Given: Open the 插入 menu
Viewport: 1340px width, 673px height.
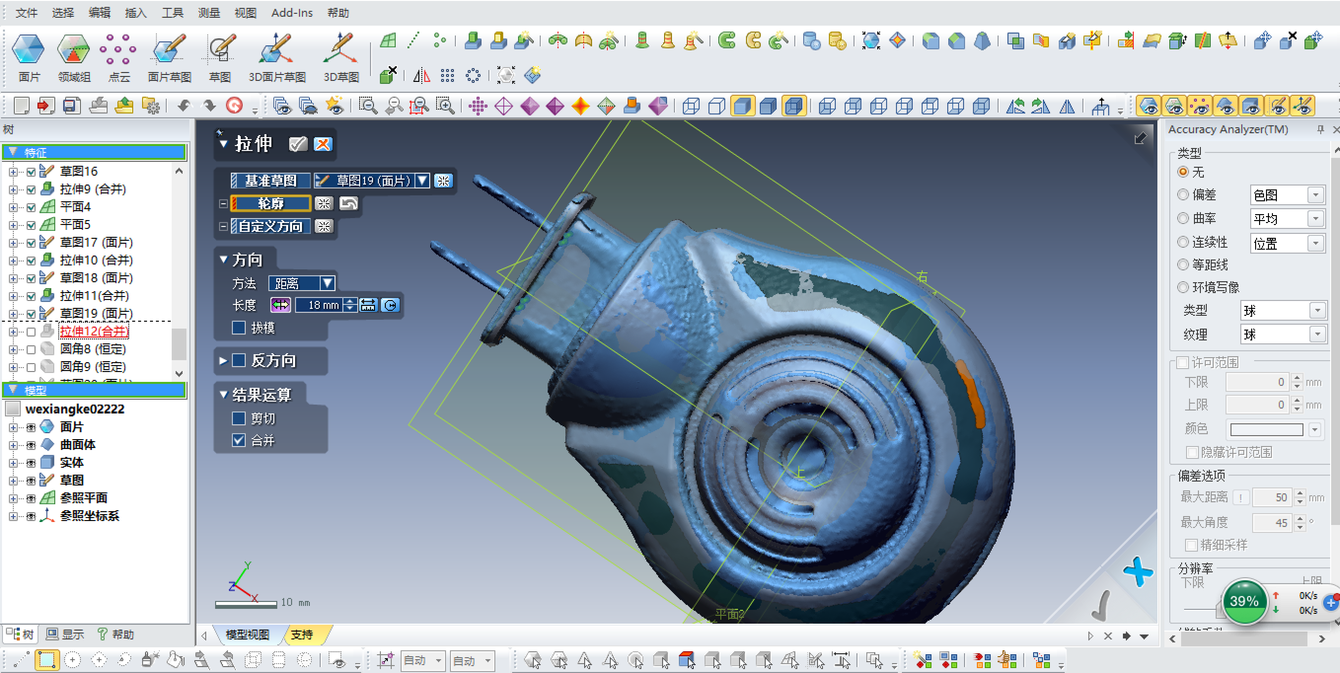Looking at the screenshot, I should tap(136, 13).
